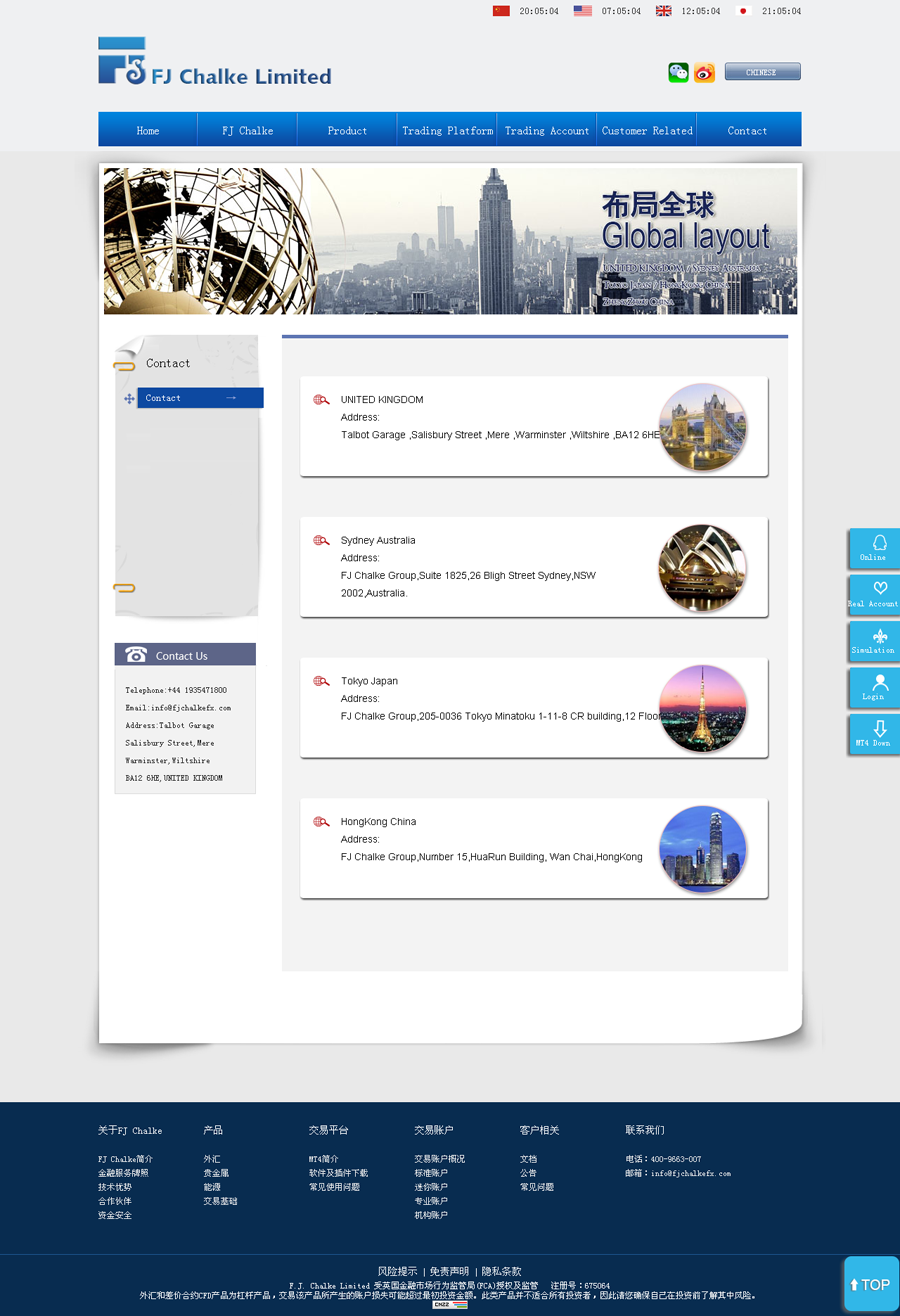Click the WeChat icon in the header

click(x=679, y=72)
